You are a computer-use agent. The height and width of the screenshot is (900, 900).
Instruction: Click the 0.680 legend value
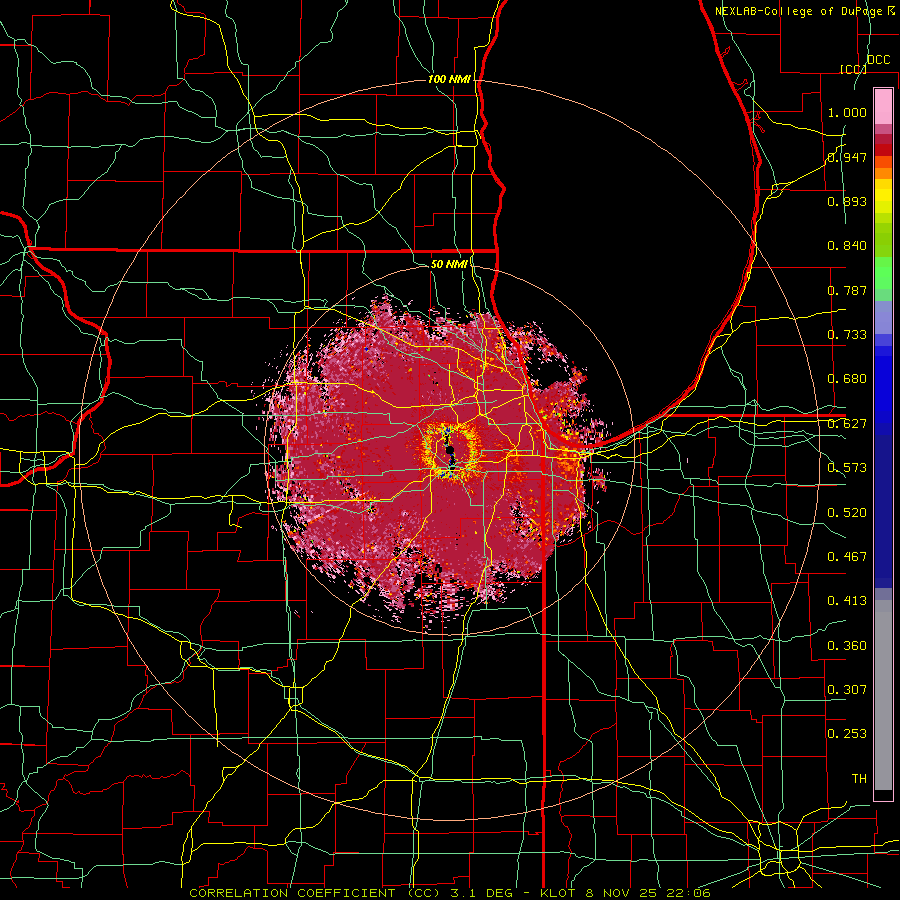pyautogui.click(x=847, y=379)
